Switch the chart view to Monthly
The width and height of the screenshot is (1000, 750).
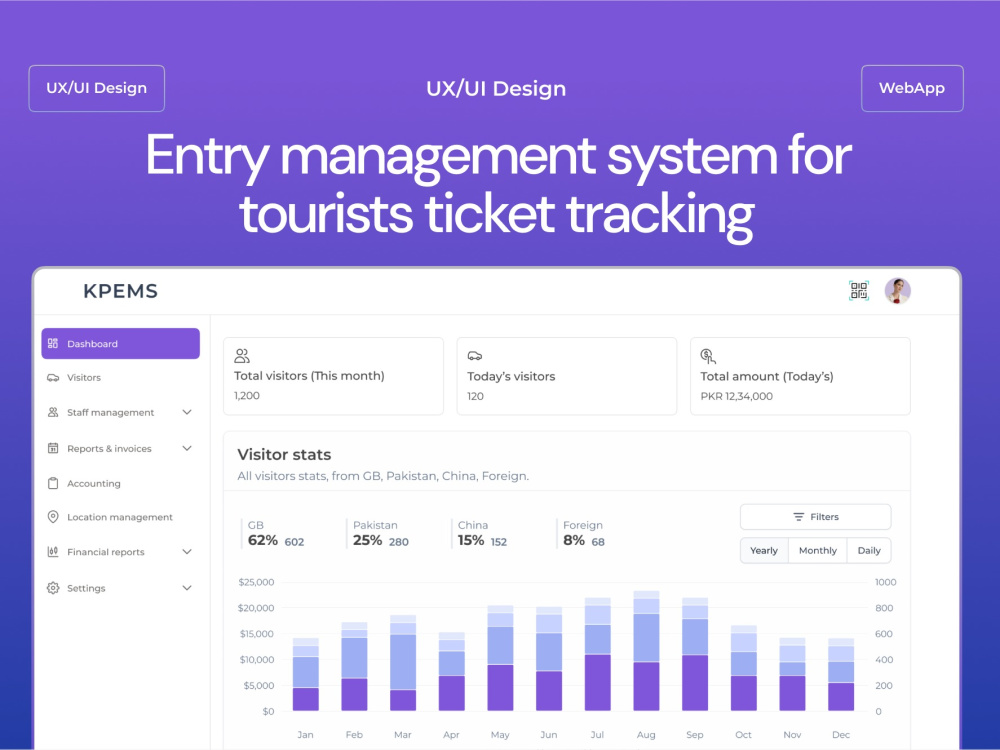coord(817,550)
